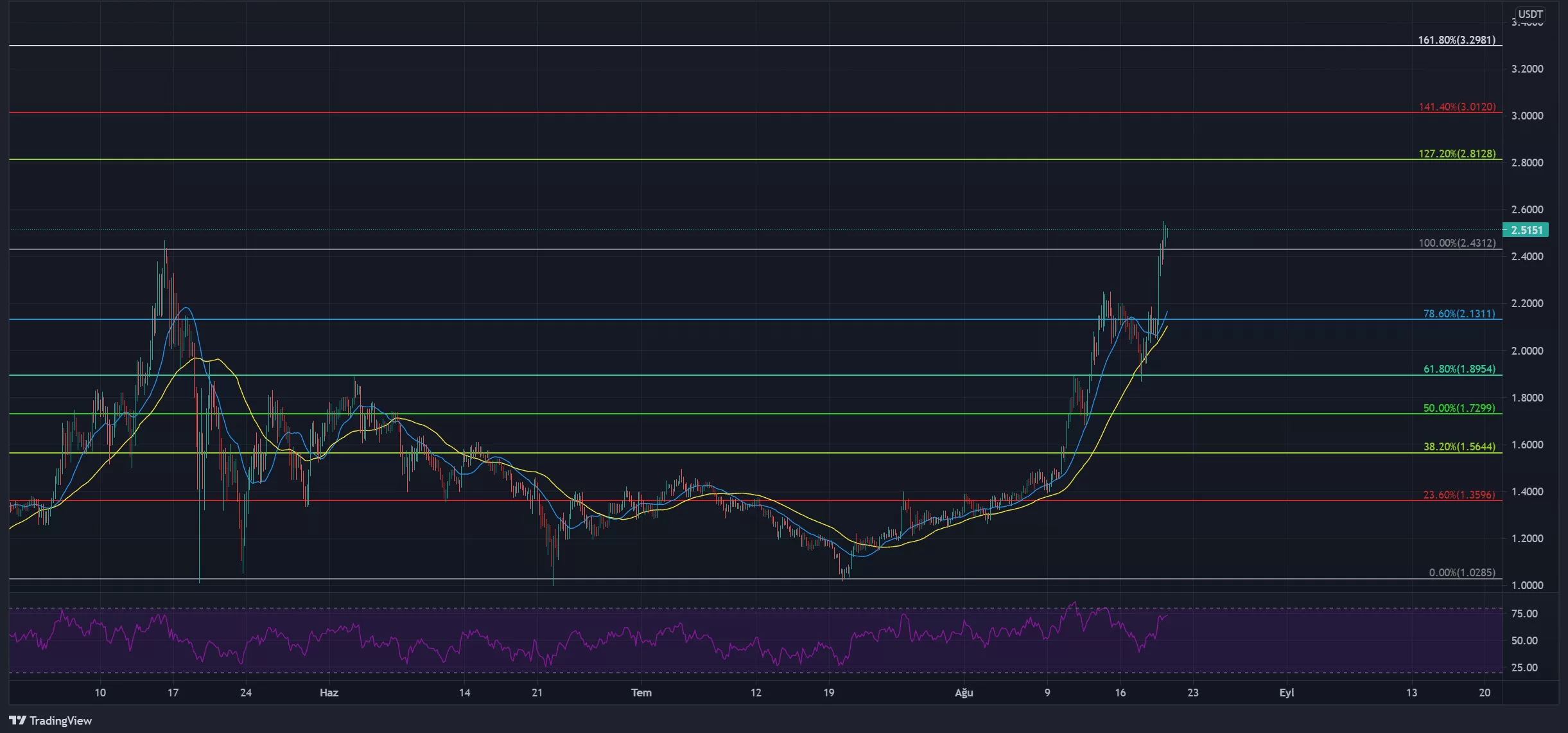Click the blue 78.60%(2.1311) level label
This screenshot has height=733, width=1568.
pyautogui.click(x=1459, y=314)
